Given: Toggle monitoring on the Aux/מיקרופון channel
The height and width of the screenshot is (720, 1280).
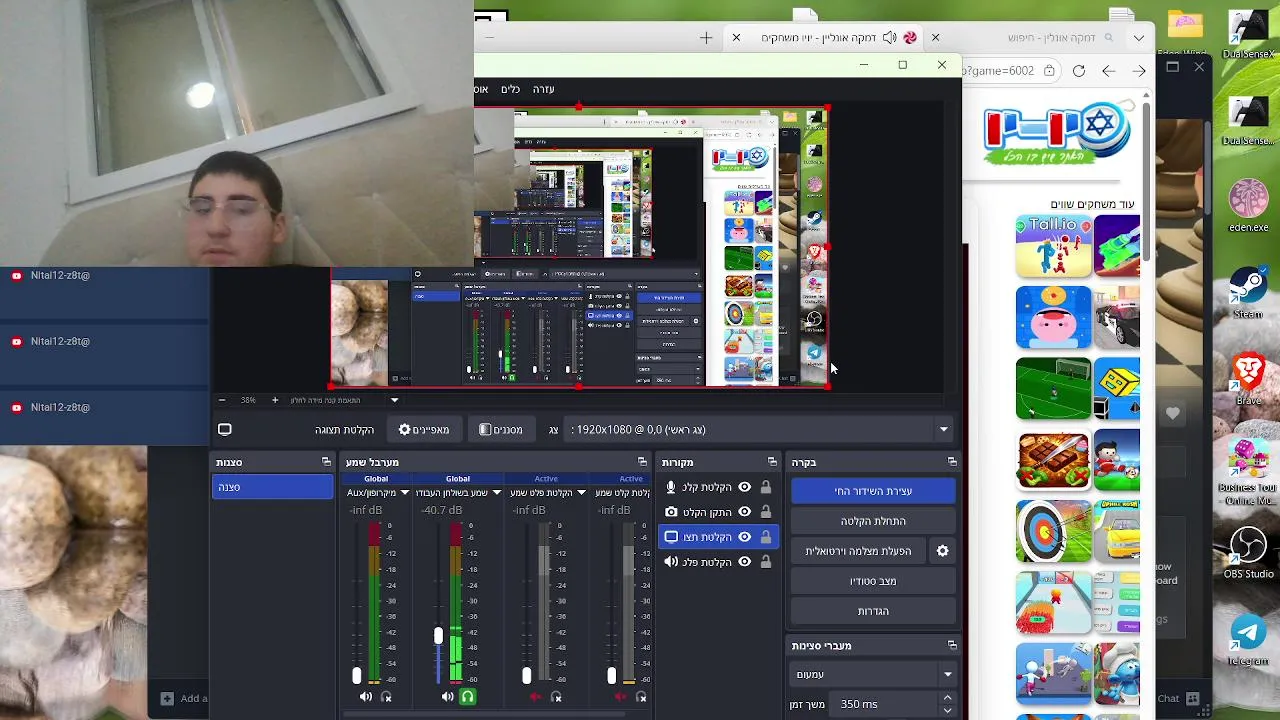Looking at the screenshot, I should click(x=386, y=697).
